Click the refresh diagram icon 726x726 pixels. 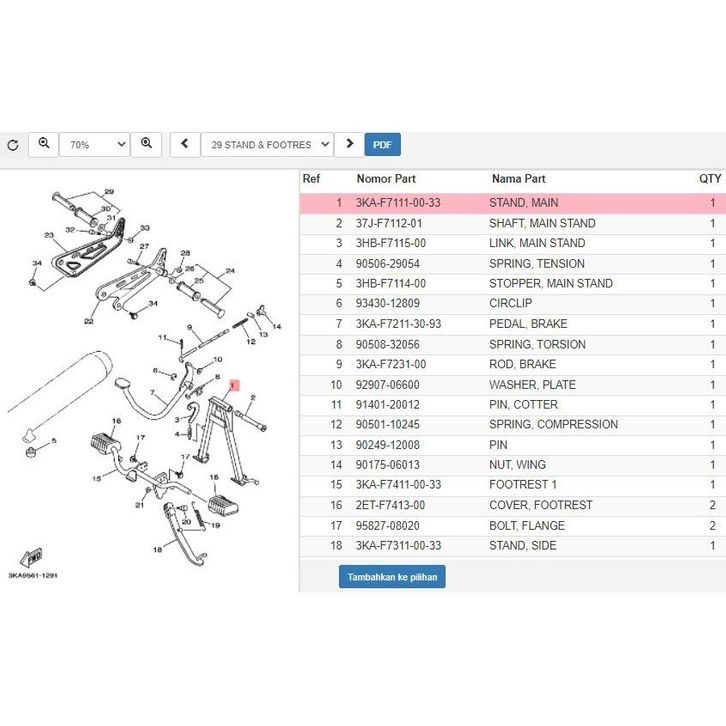coord(13,145)
